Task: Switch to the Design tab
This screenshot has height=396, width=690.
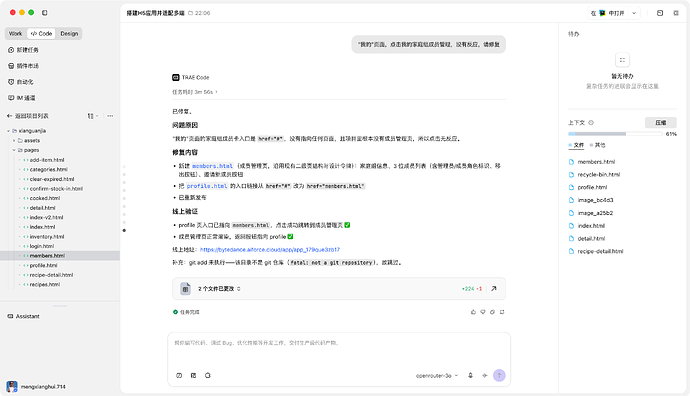Action: tap(69, 33)
